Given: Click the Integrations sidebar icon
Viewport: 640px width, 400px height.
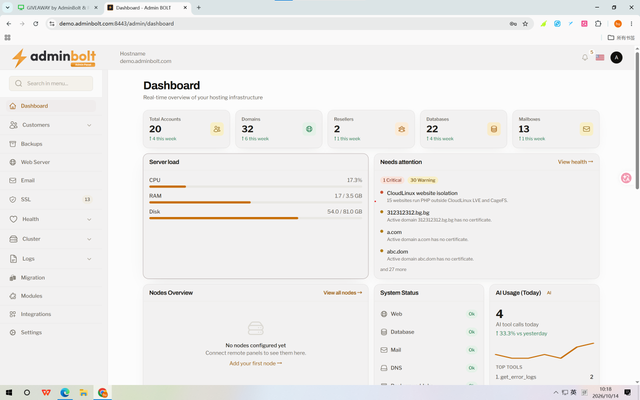Looking at the screenshot, I should click(13, 314).
